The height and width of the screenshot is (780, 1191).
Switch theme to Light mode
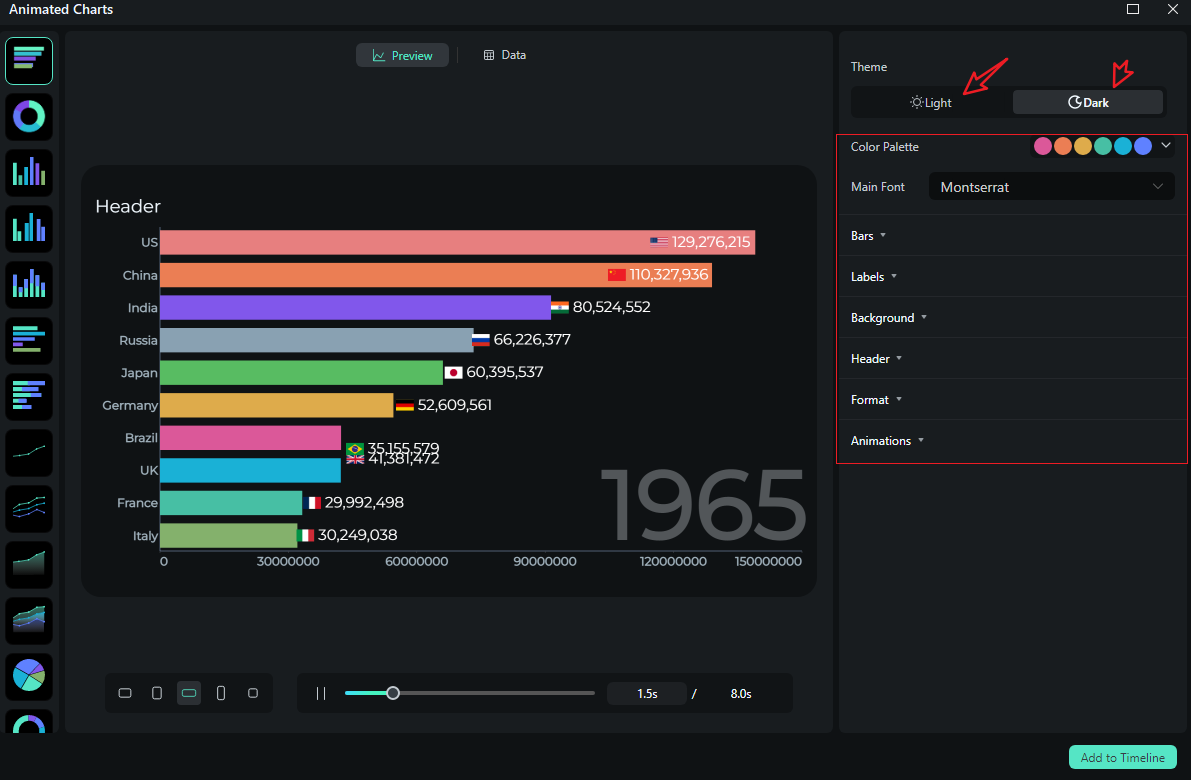(x=930, y=101)
